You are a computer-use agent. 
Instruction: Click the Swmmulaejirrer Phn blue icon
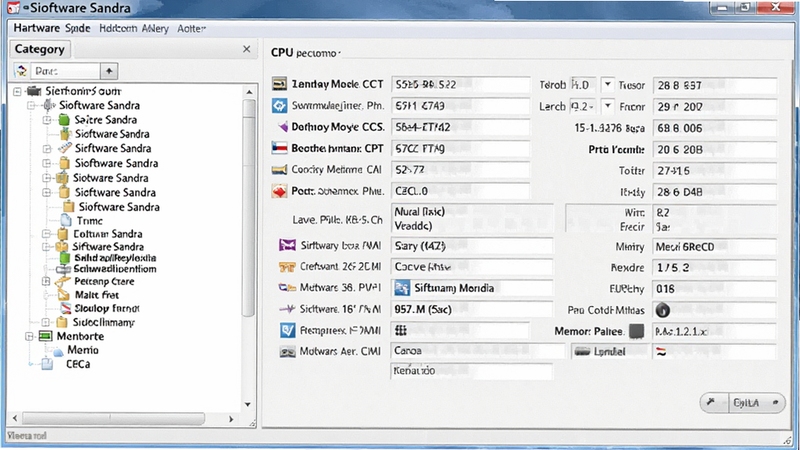[x=279, y=106]
